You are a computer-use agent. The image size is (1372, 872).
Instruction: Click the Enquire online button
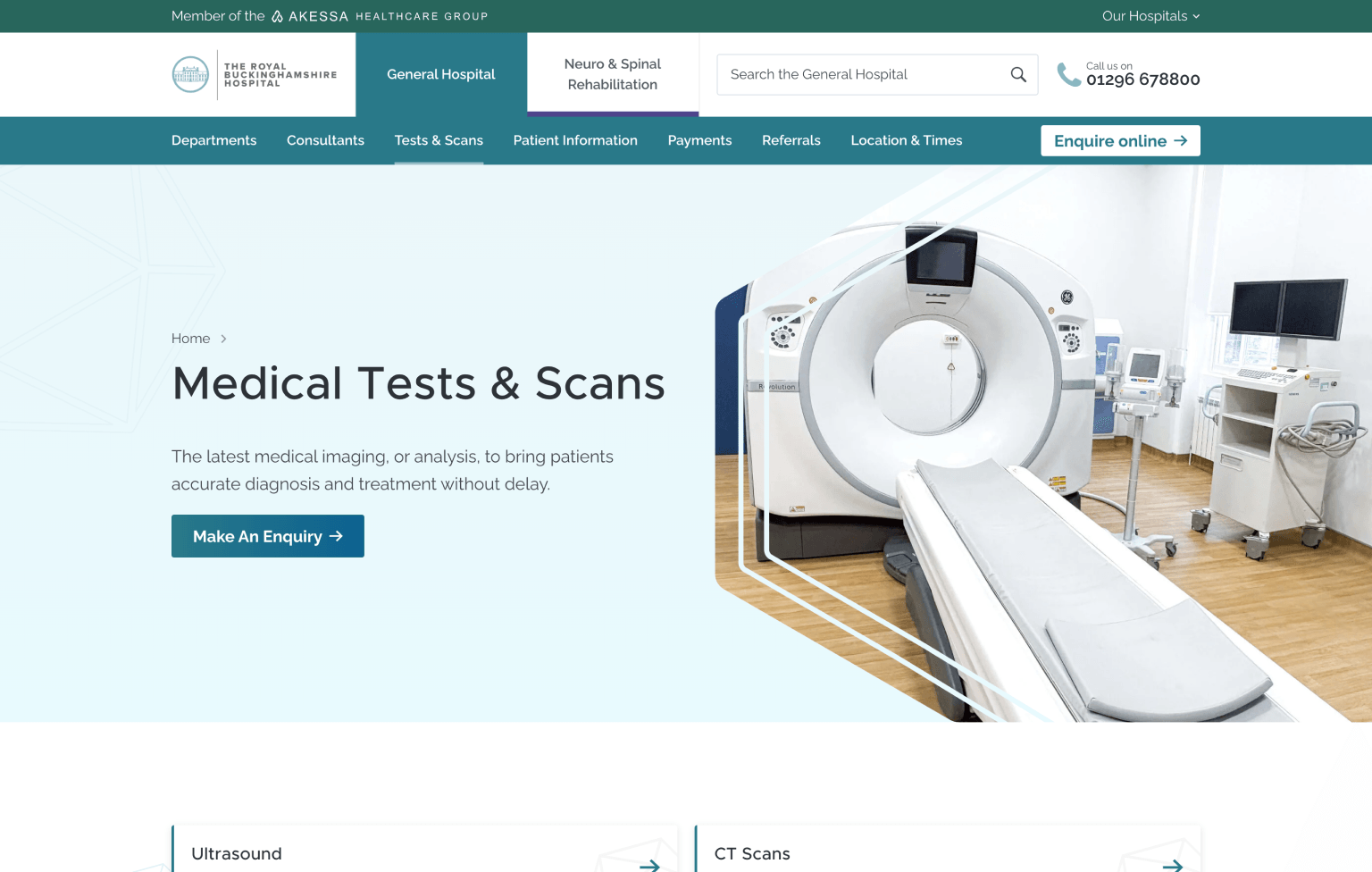click(x=1120, y=141)
